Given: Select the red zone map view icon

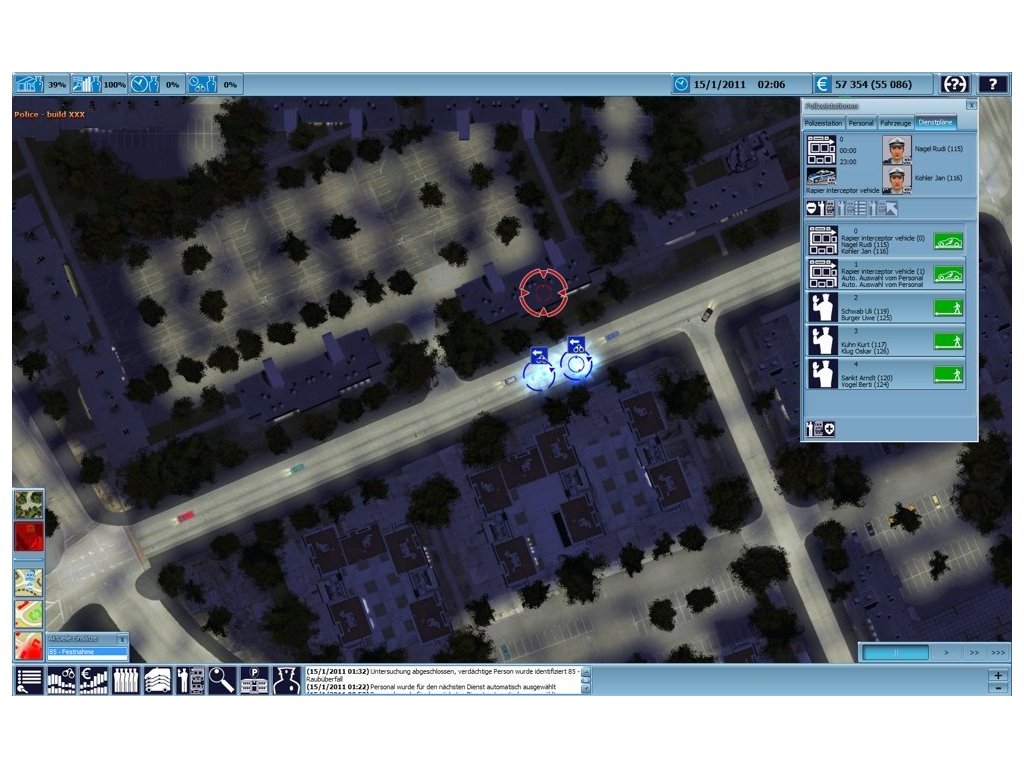Looking at the screenshot, I should [29, 645].
